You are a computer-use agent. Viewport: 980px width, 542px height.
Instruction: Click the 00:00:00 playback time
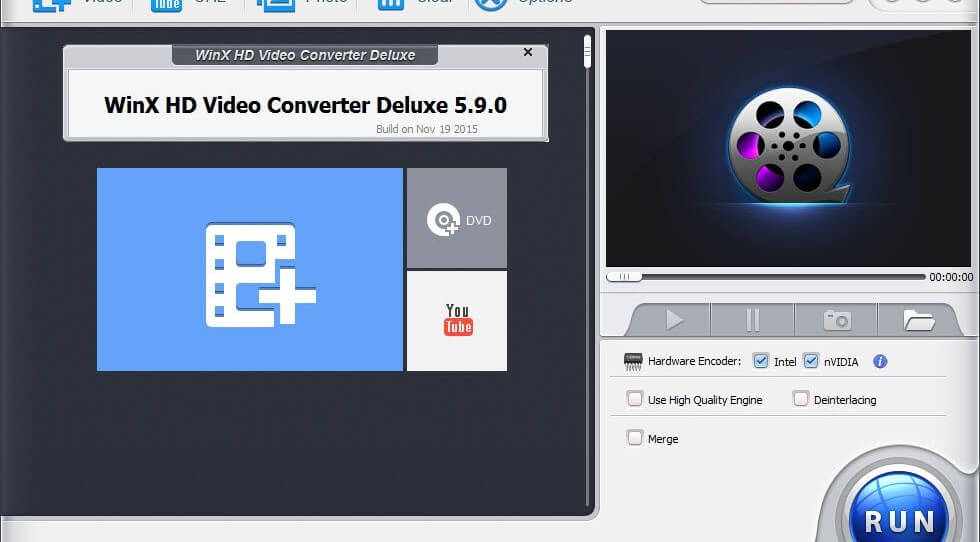(951, 277)
